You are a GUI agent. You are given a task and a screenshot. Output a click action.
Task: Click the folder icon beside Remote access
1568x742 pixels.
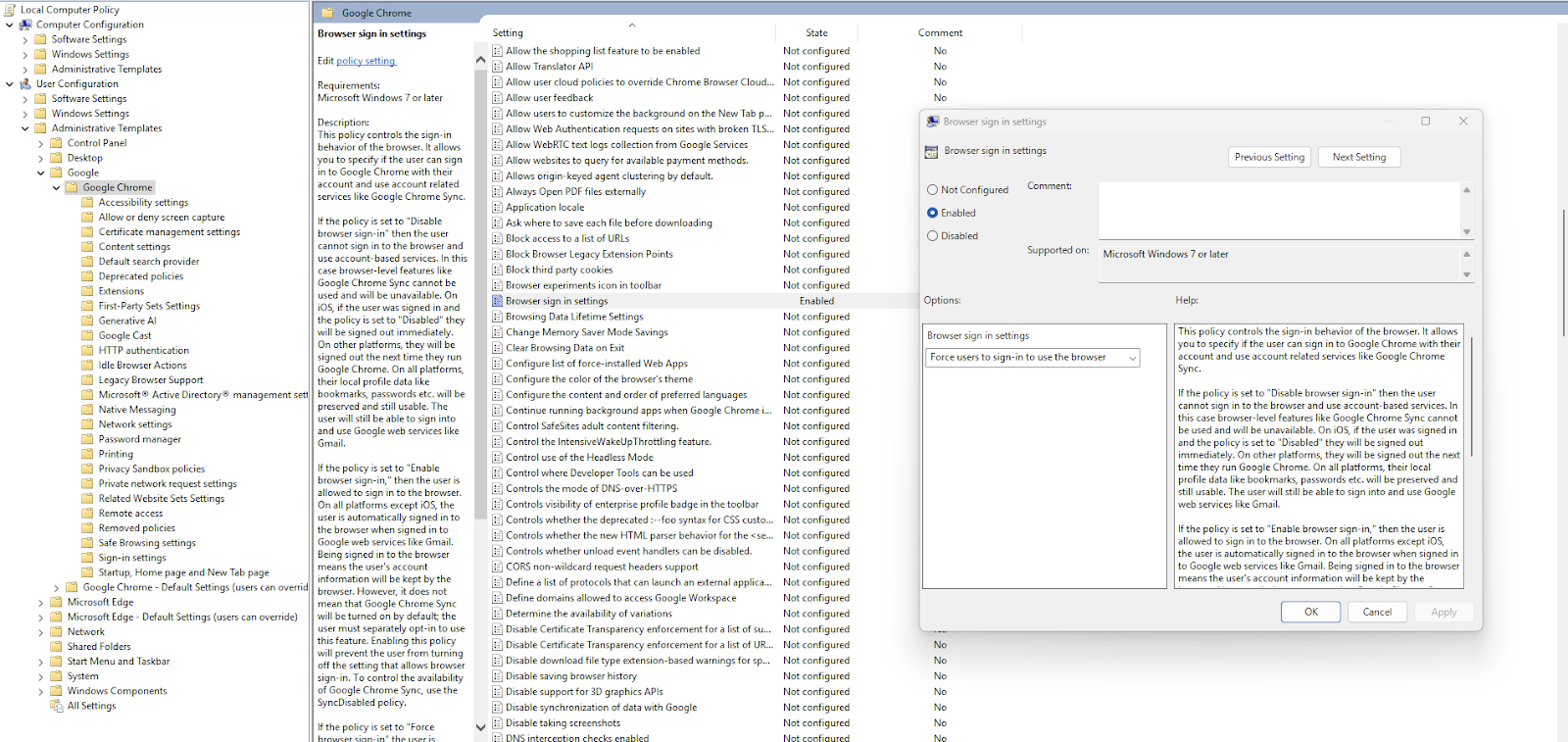[x=88, y=513]
